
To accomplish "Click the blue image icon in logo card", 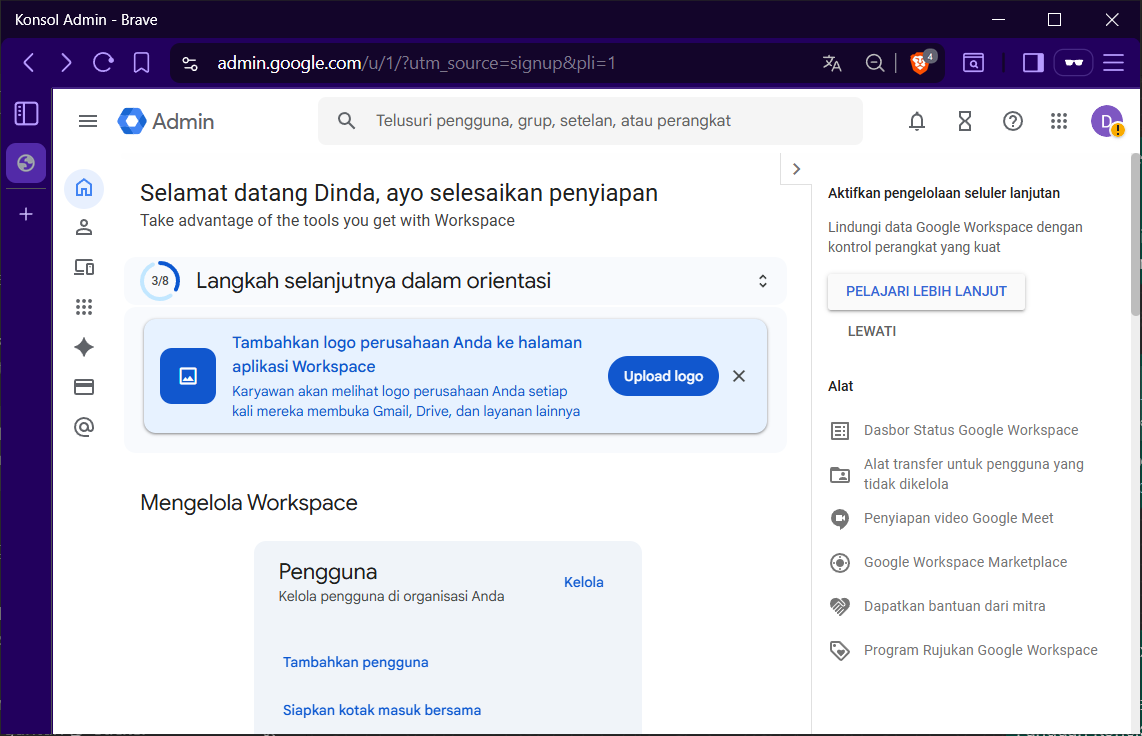I will pyautogui.click(x=188, y=376).
